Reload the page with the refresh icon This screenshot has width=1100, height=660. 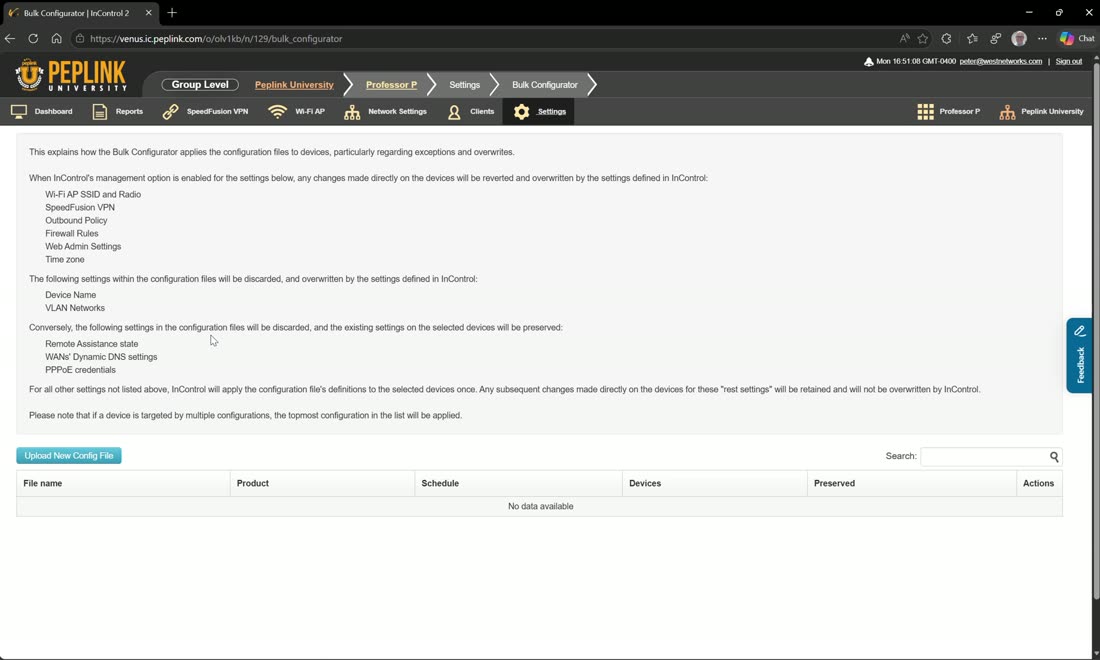tap(33, 39)
